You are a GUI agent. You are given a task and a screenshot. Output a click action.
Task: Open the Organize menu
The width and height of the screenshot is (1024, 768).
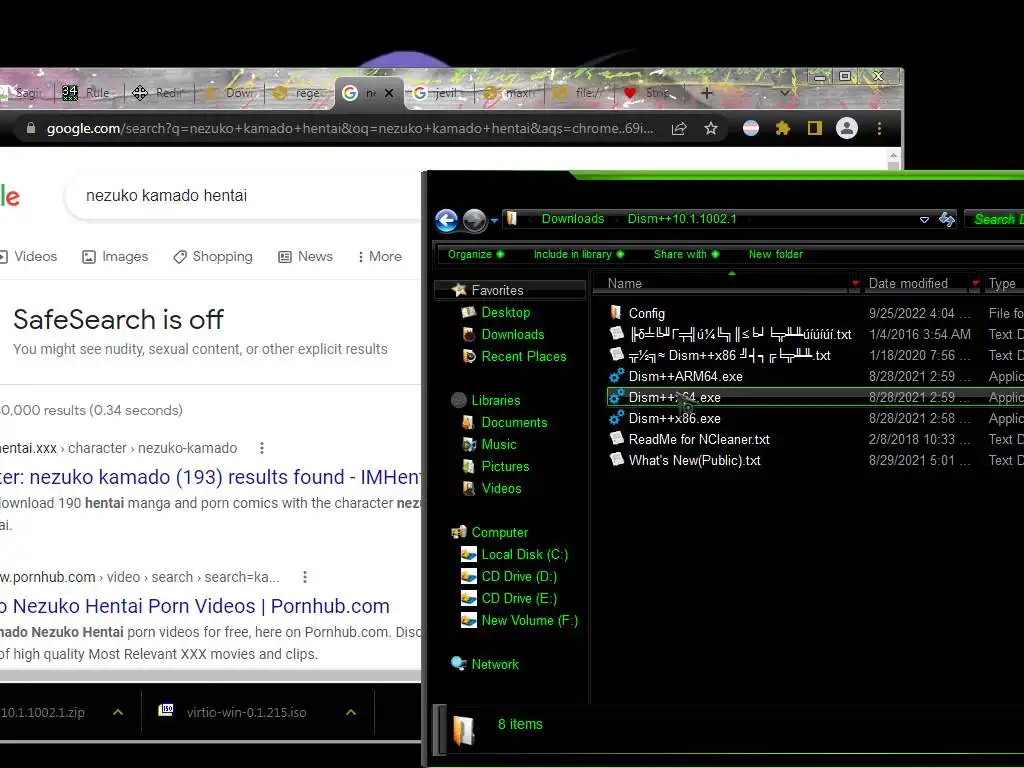point(475,254)
